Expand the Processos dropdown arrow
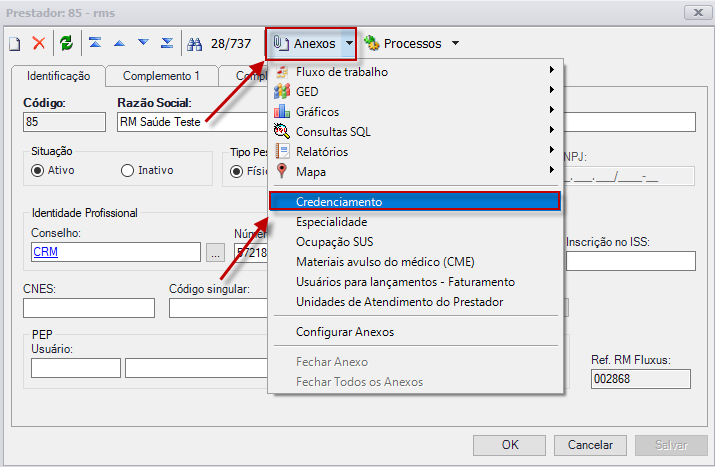Screen dimensions: 715x467 (455, 43)
